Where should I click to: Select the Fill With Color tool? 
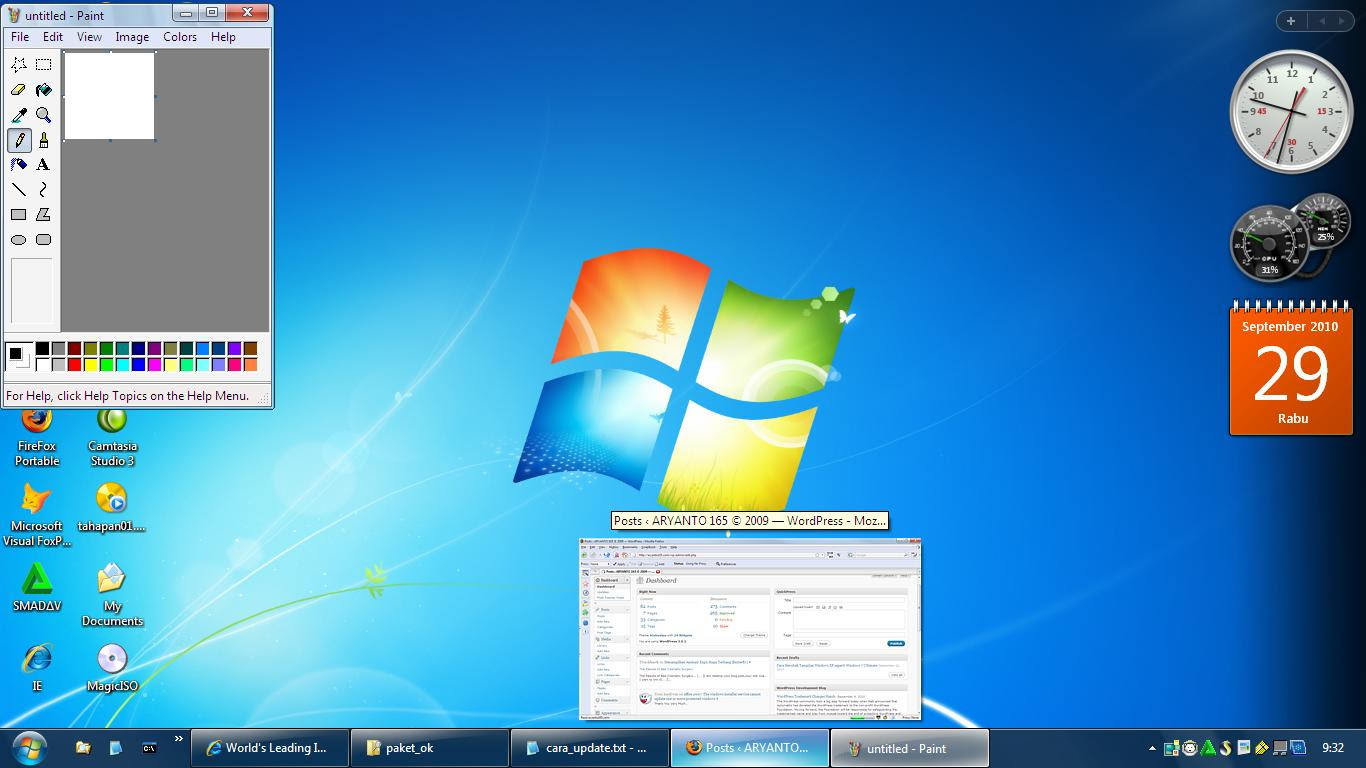(x=42, y=89)
